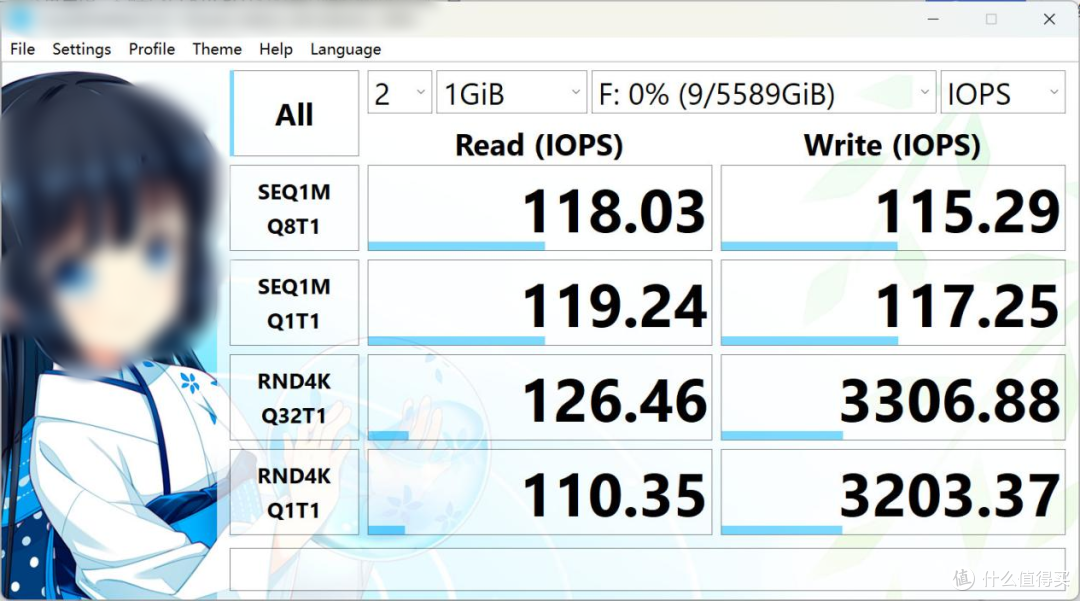Image resolution: width=1080 pixels, height=601 pixels.
Task: Click the 126.46 read result
Action: tap(539, 398)
